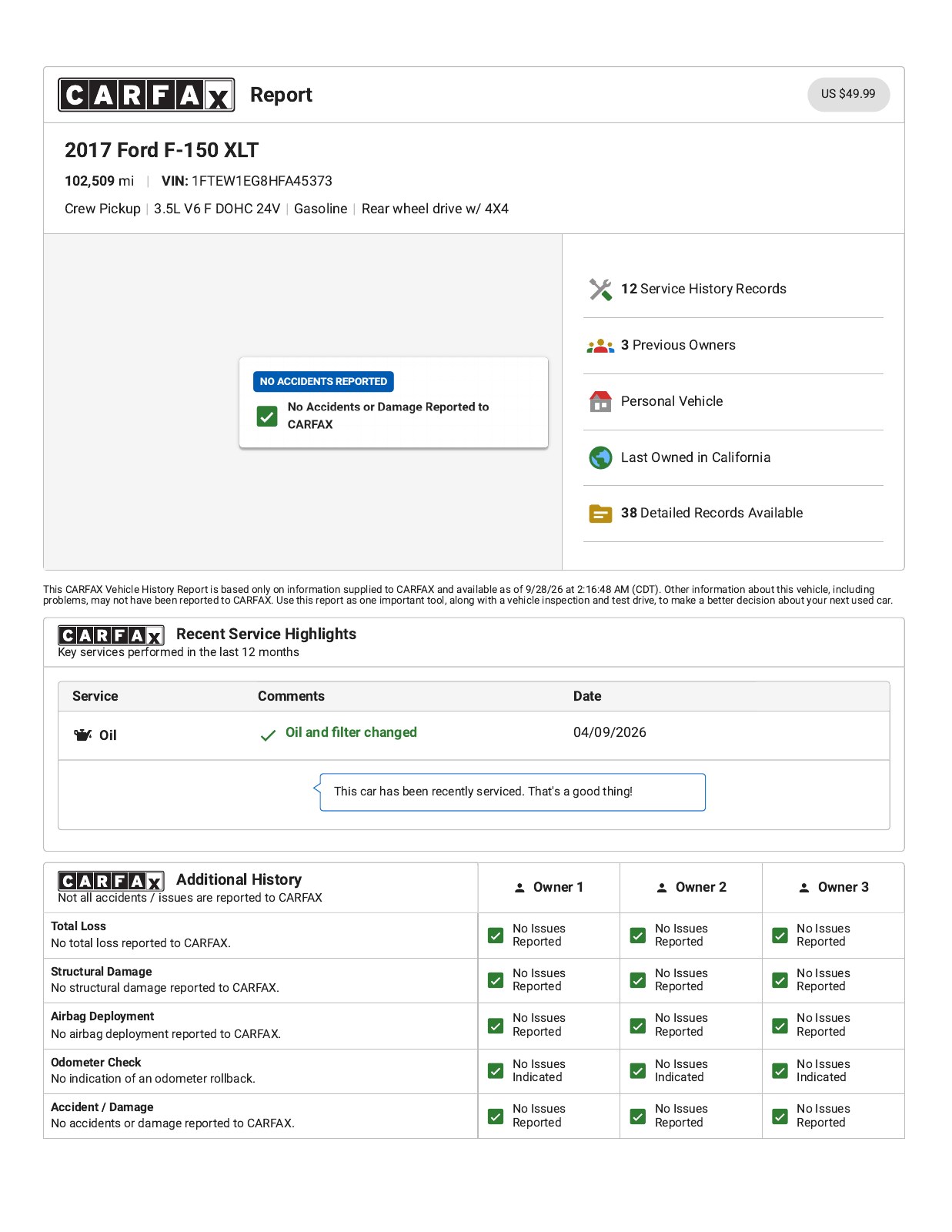The image size is (952, 1232).
Task: Select the Owner 1 column header
Action: (549, 888)
